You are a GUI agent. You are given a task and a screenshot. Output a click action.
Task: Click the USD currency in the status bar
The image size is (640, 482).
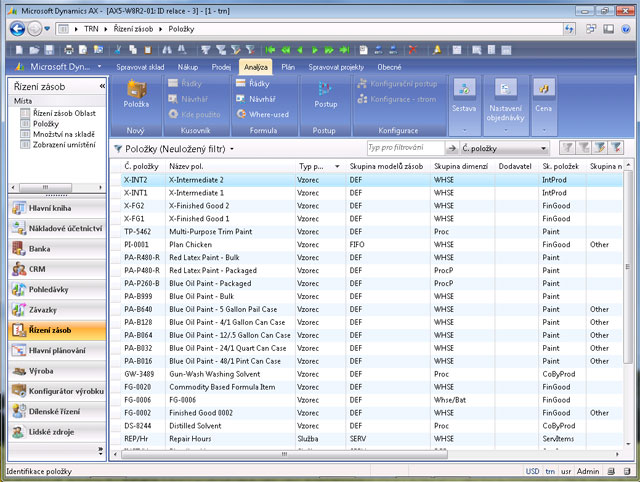[x=532, y=471]
